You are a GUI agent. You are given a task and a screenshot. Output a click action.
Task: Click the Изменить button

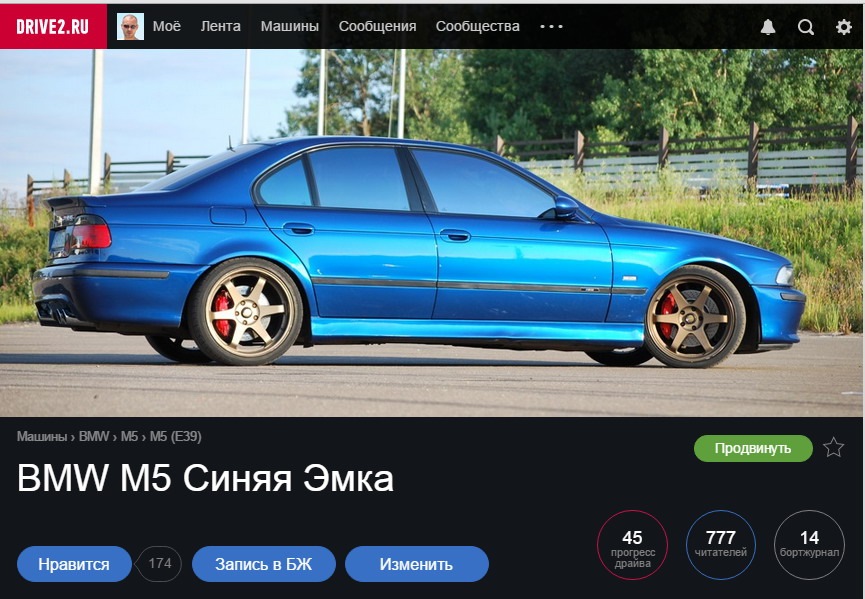(x=417, y=564)
